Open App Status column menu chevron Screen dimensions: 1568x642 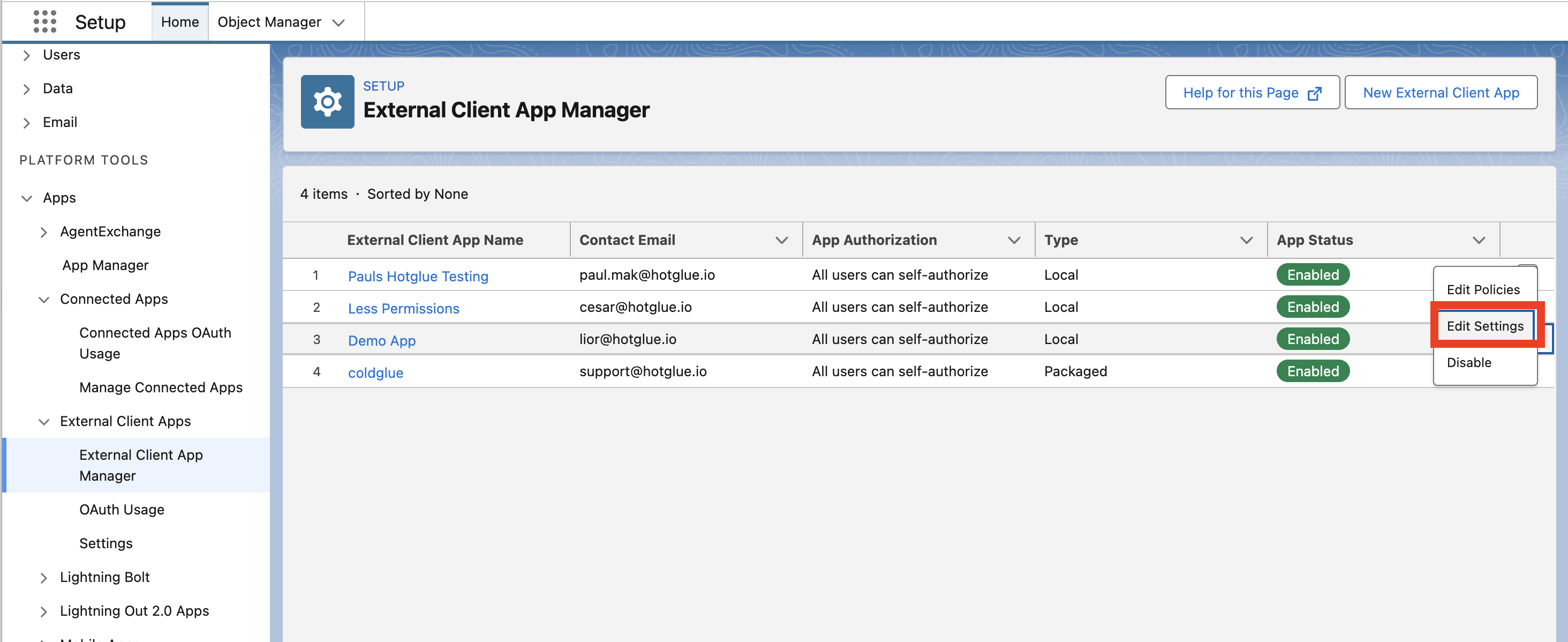click(1479, 241)
